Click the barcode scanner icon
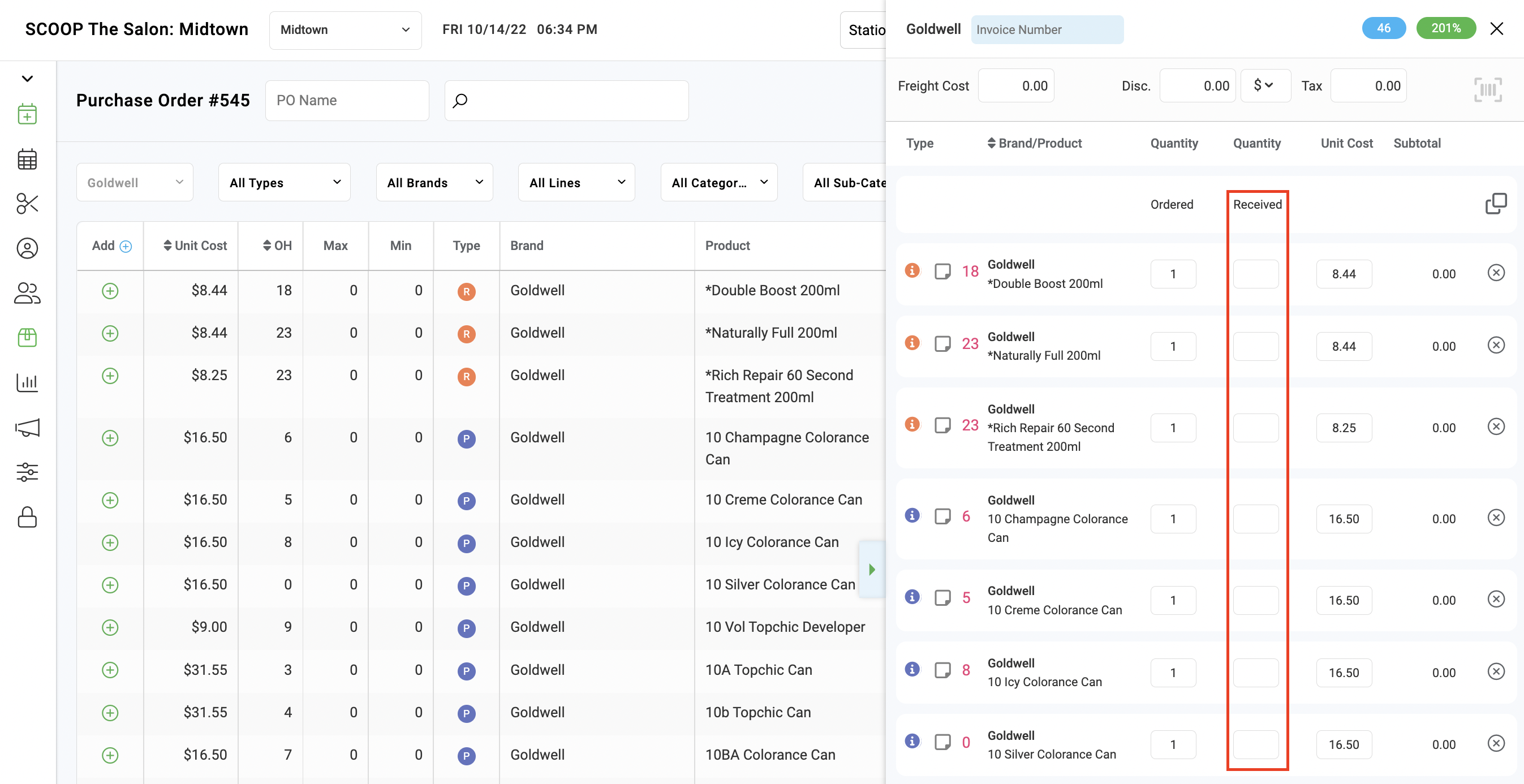 (1488, 90)
